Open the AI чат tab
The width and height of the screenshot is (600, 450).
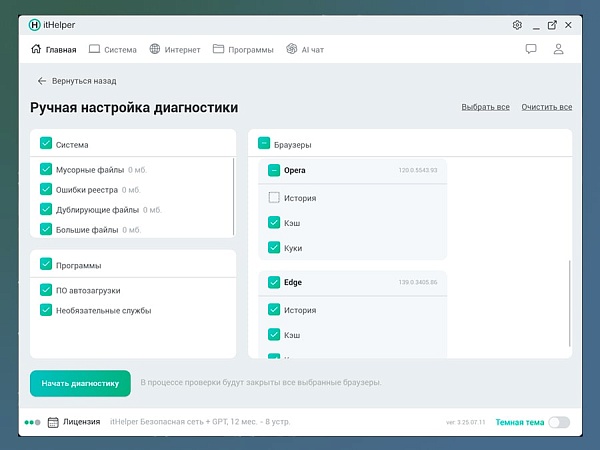[x=305, y=49]
